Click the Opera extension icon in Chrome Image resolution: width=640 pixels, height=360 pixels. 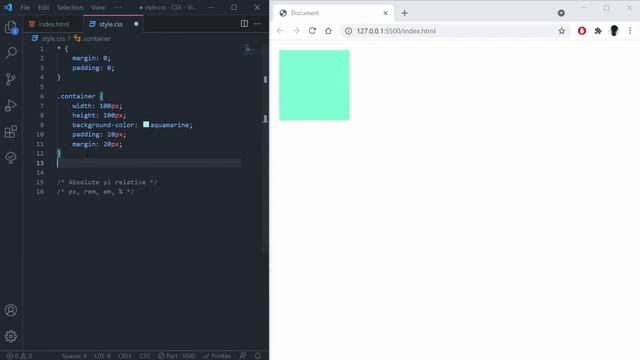[x=582, y=31]
